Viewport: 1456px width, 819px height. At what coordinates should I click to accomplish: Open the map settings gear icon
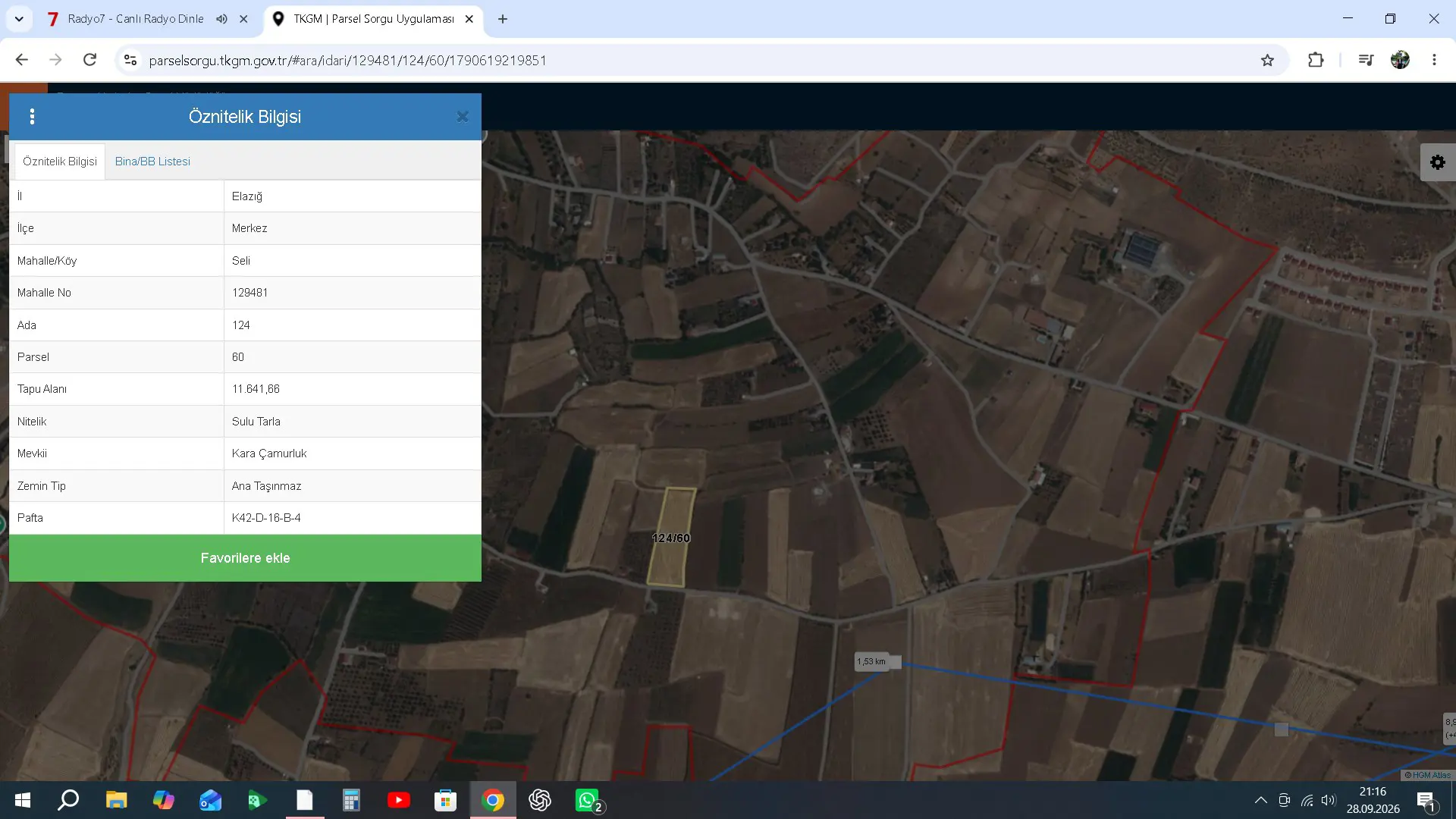(1438, 162)
